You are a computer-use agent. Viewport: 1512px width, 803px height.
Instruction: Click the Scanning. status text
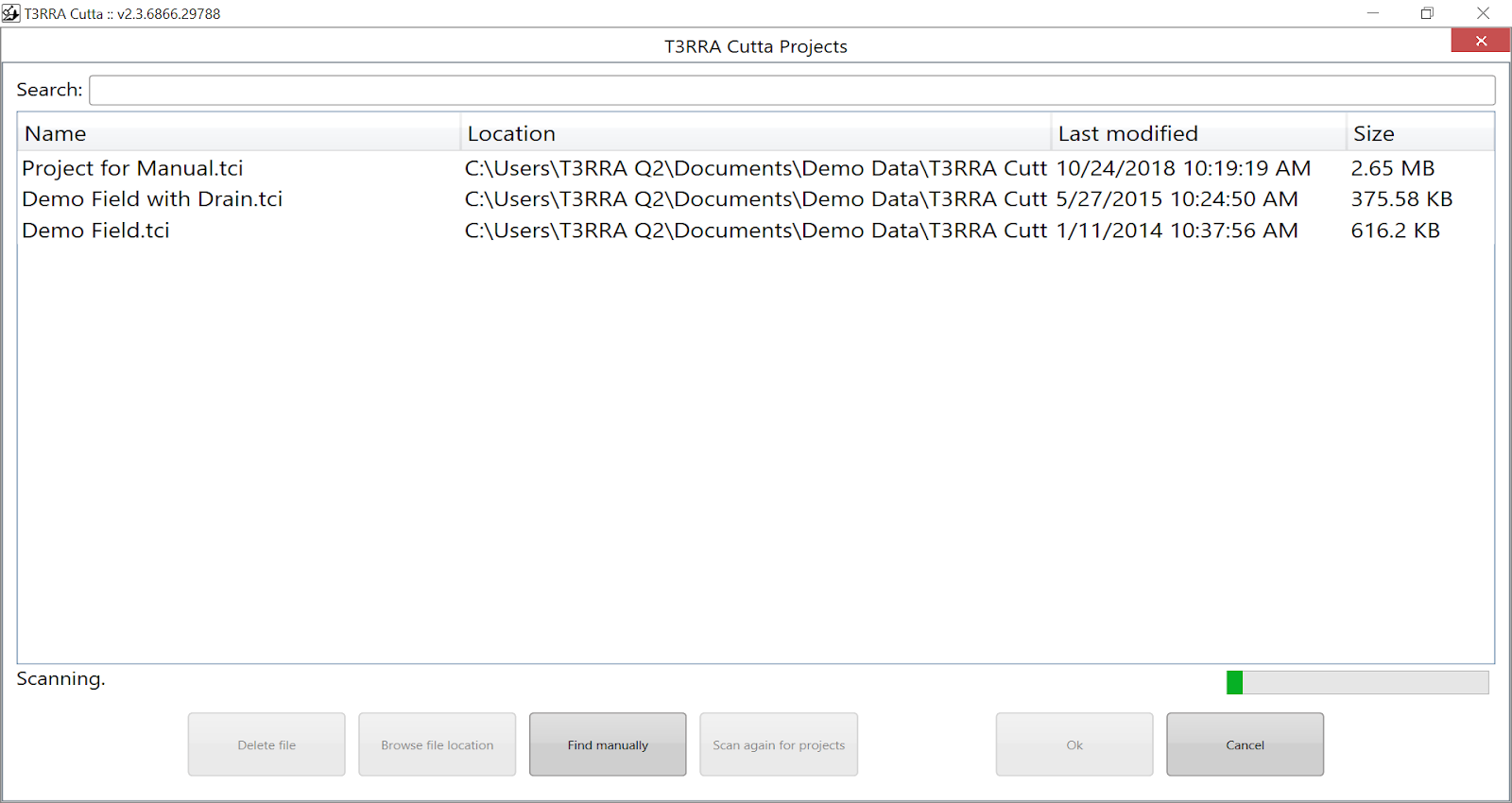[x=60, y=679]
